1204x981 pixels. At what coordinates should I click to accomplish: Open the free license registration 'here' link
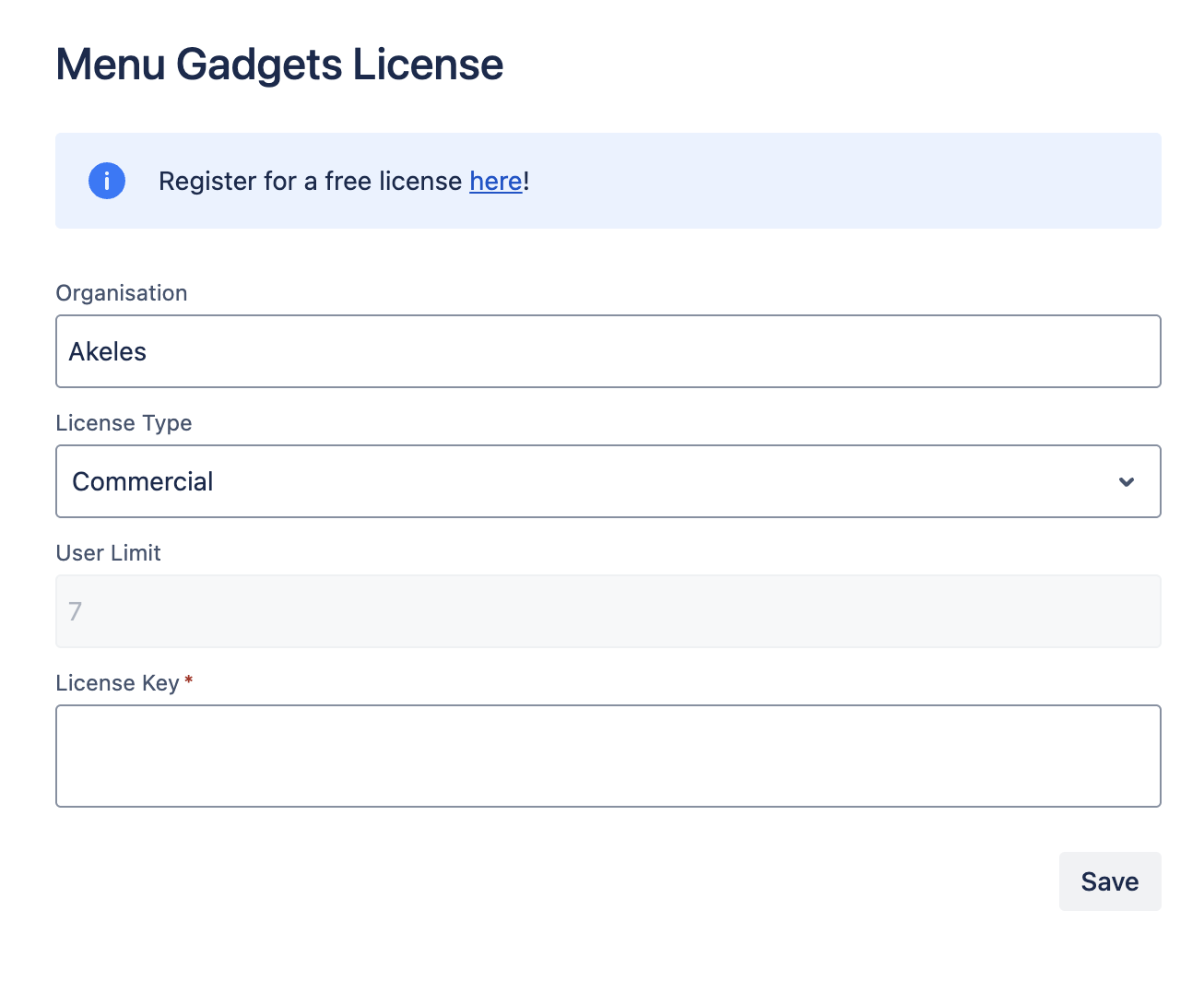(495, 181)
